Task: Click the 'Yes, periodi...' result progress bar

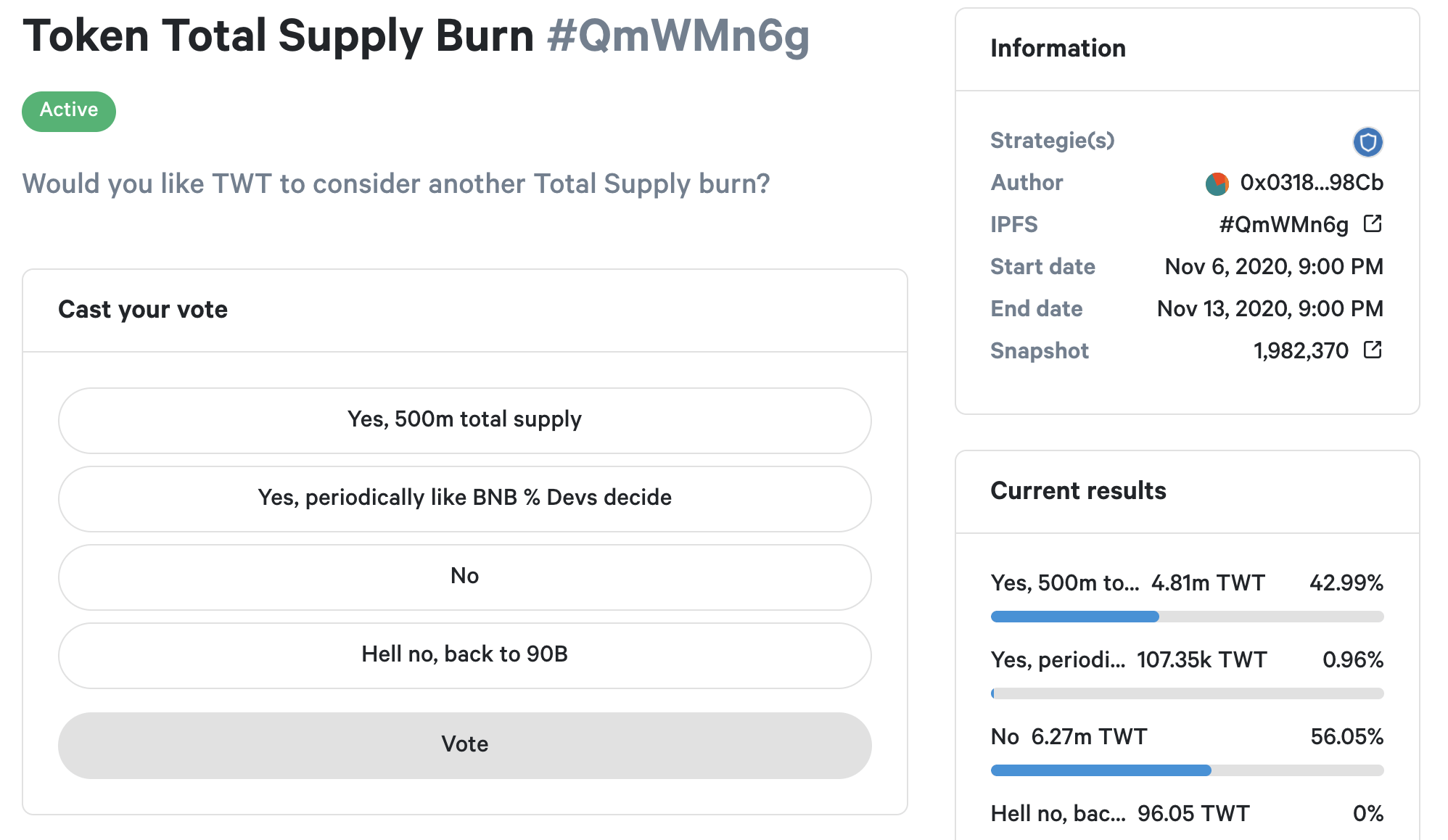Action: click(1187, 693)
